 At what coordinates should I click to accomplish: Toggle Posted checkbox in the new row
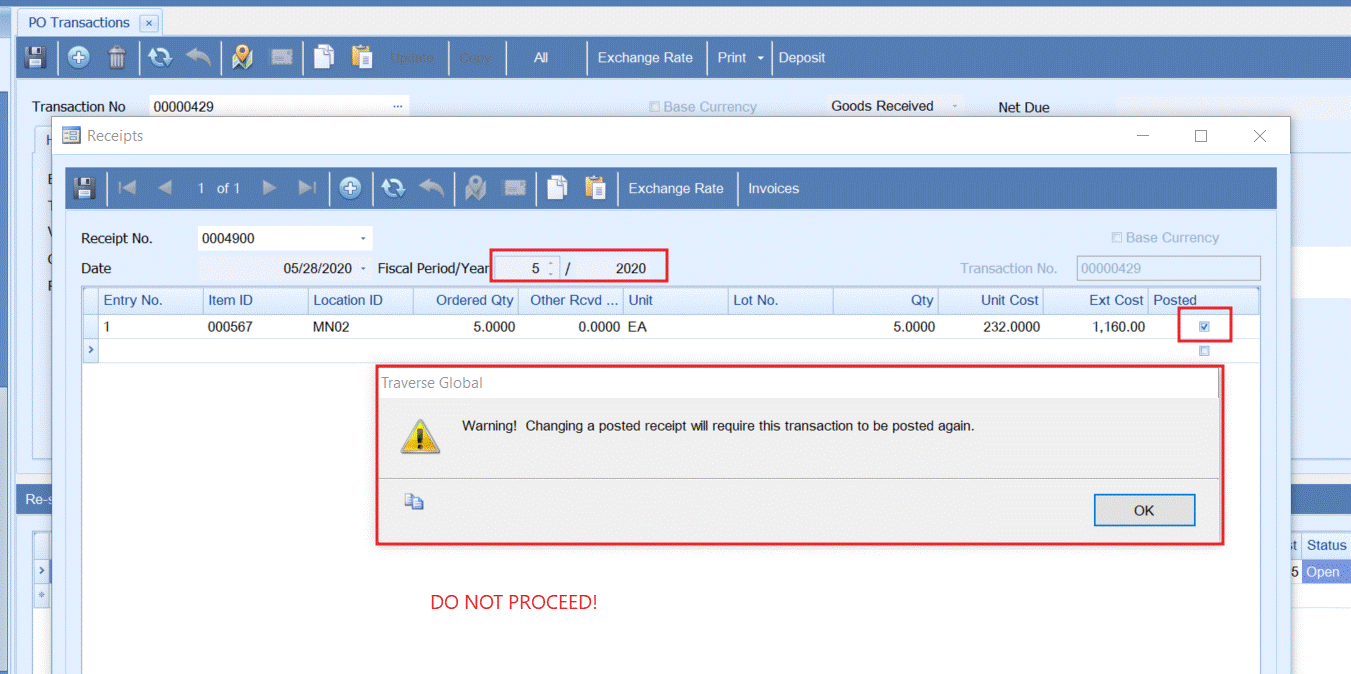pyautogui.click(x=1204, y=351)
